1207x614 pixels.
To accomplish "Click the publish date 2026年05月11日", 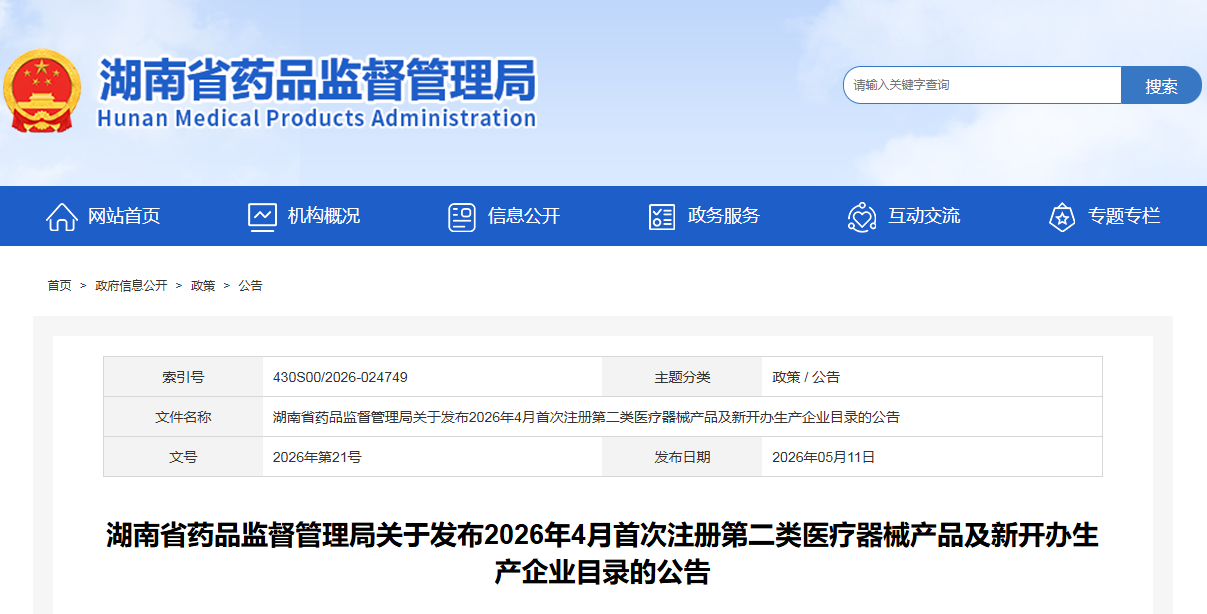I will tap(823, 457).
